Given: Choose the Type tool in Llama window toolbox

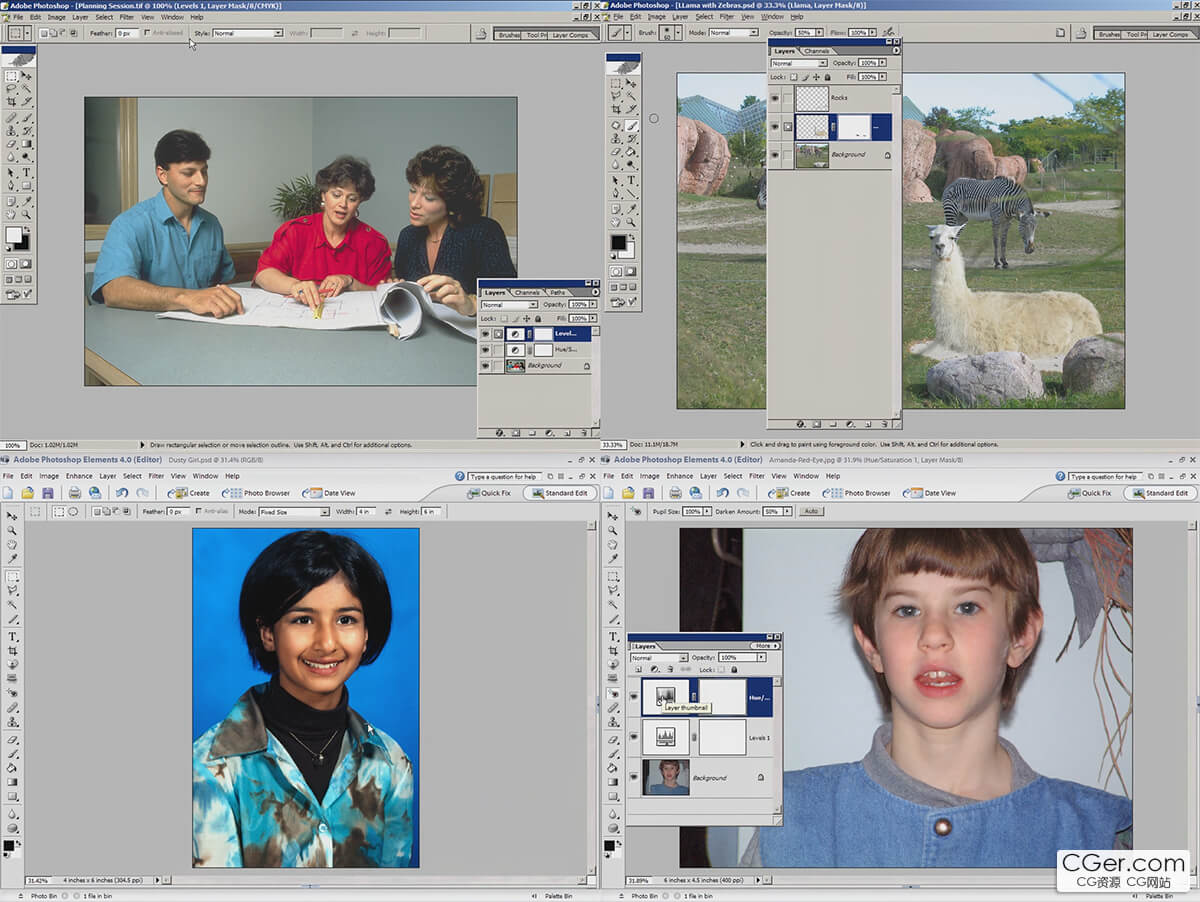Looking at the screenshot, I should [631, 180].
